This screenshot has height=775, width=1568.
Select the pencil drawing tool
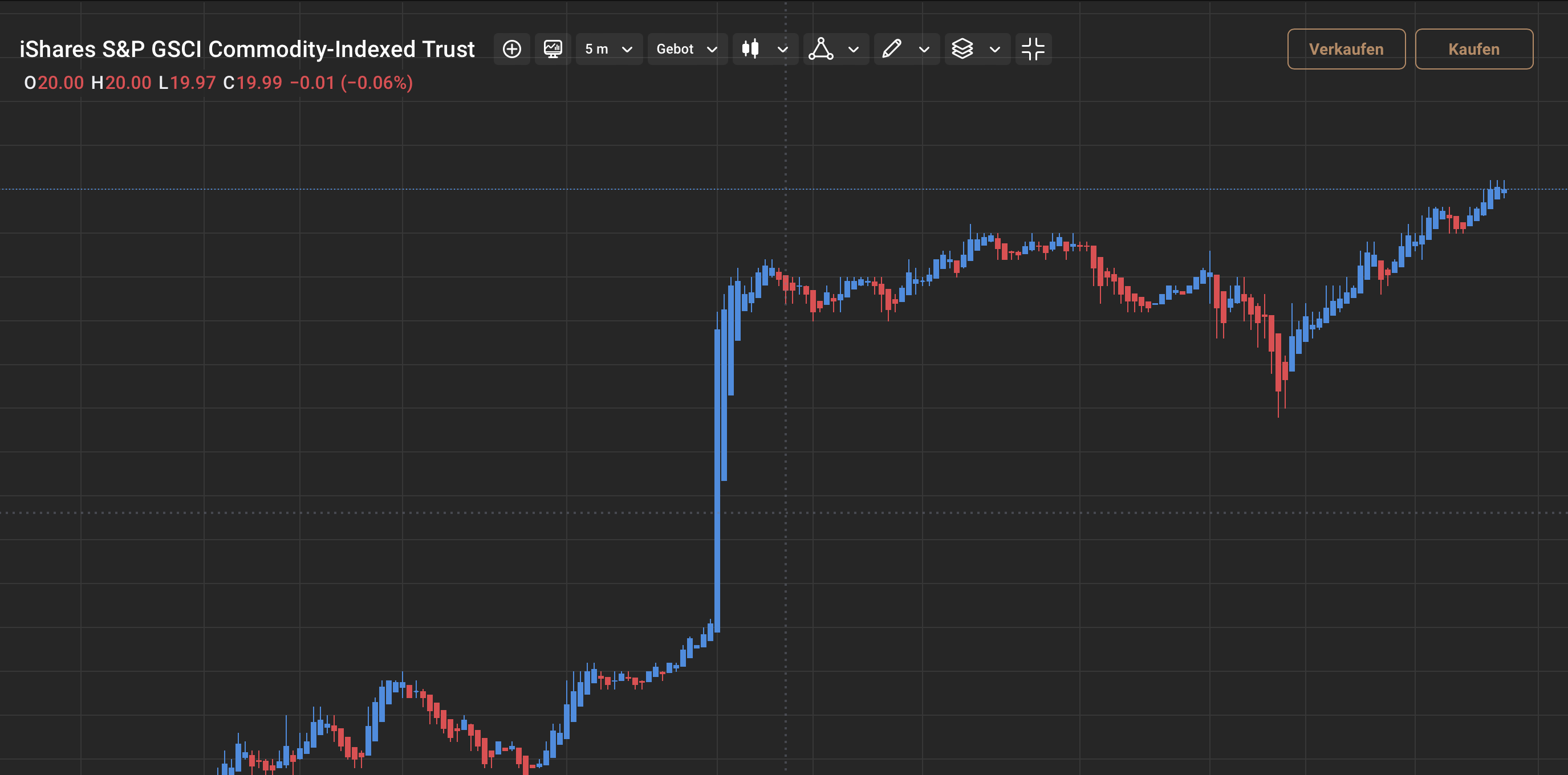pos(891,48)
